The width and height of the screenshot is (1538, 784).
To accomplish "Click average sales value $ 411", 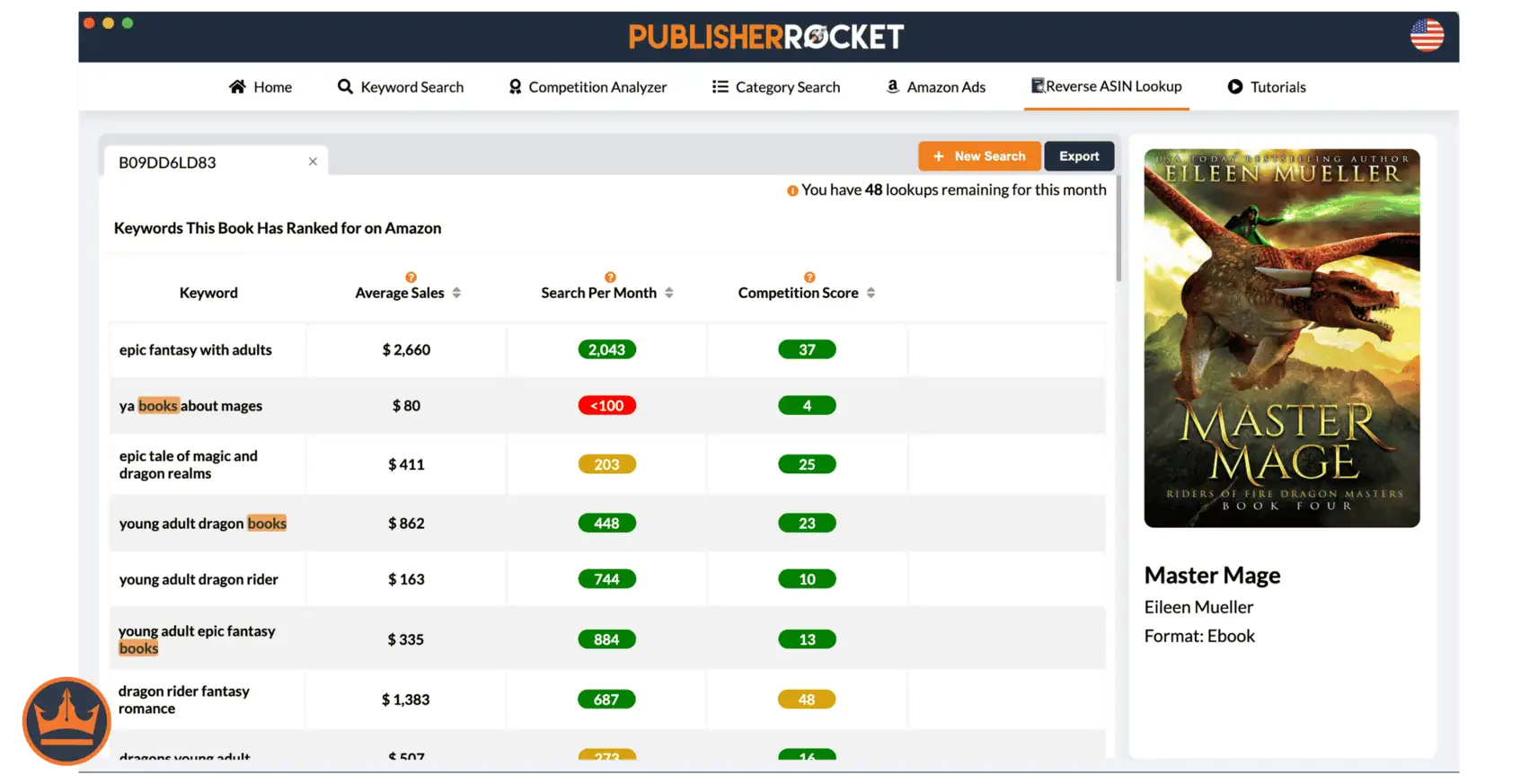I will point(406,464).
